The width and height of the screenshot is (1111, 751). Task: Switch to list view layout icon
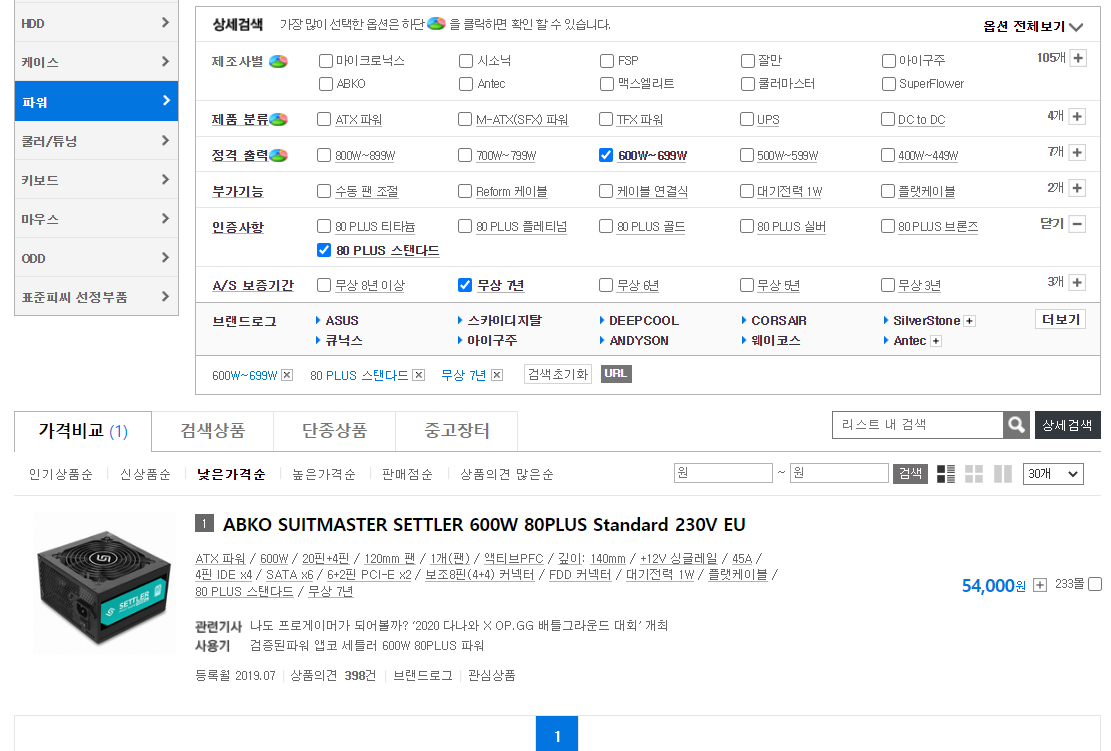946,474
